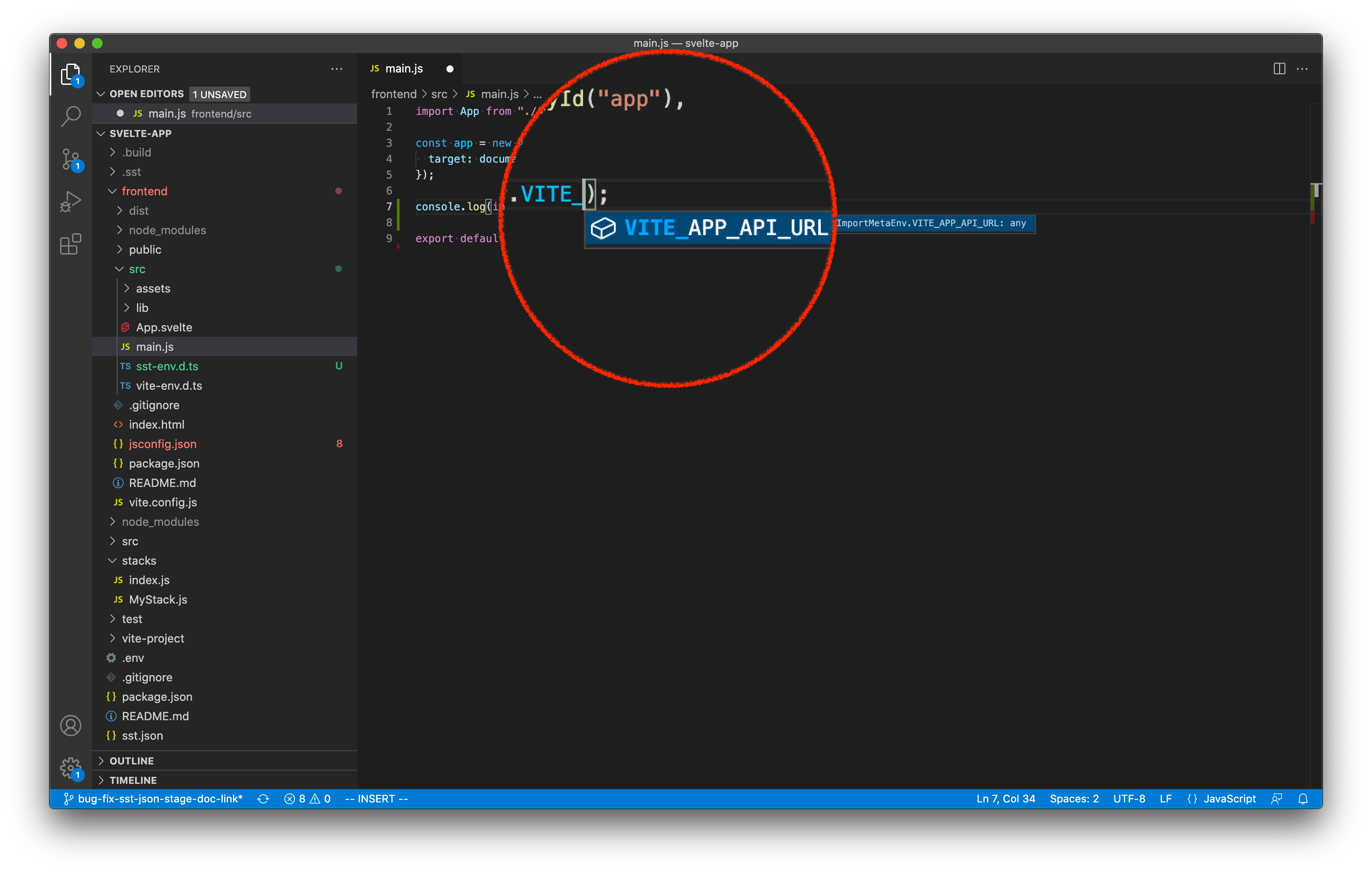Open the Run and Debug view
This screenshot has width=1372, height=874.
[71, 201]
